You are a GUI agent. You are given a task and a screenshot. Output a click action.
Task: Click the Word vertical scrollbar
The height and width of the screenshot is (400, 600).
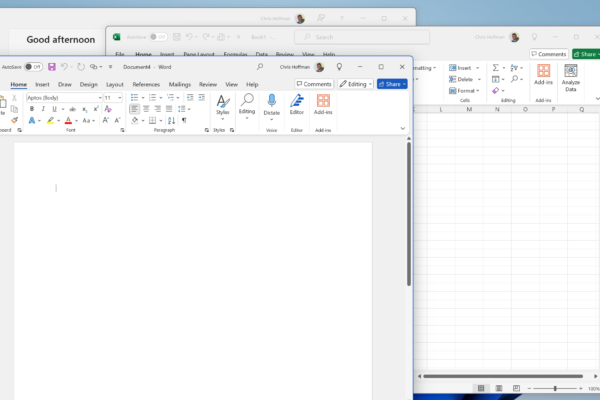[409, 214]
